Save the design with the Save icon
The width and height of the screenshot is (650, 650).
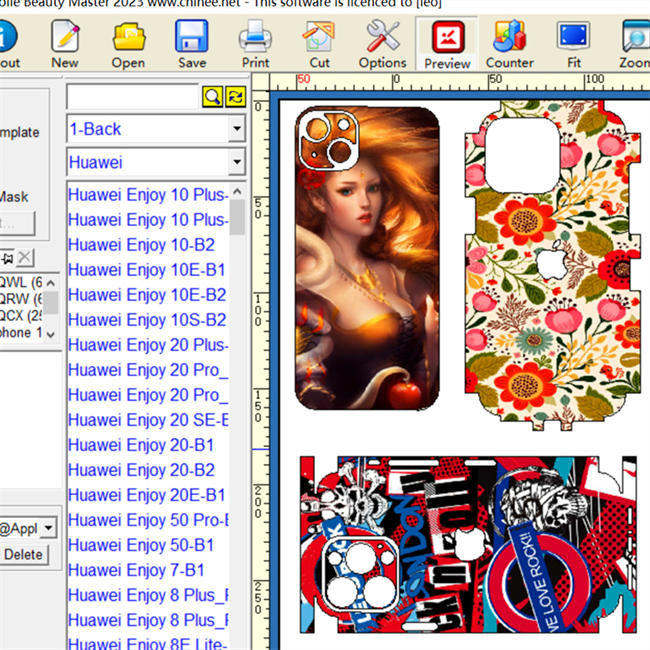coord(192,45)
